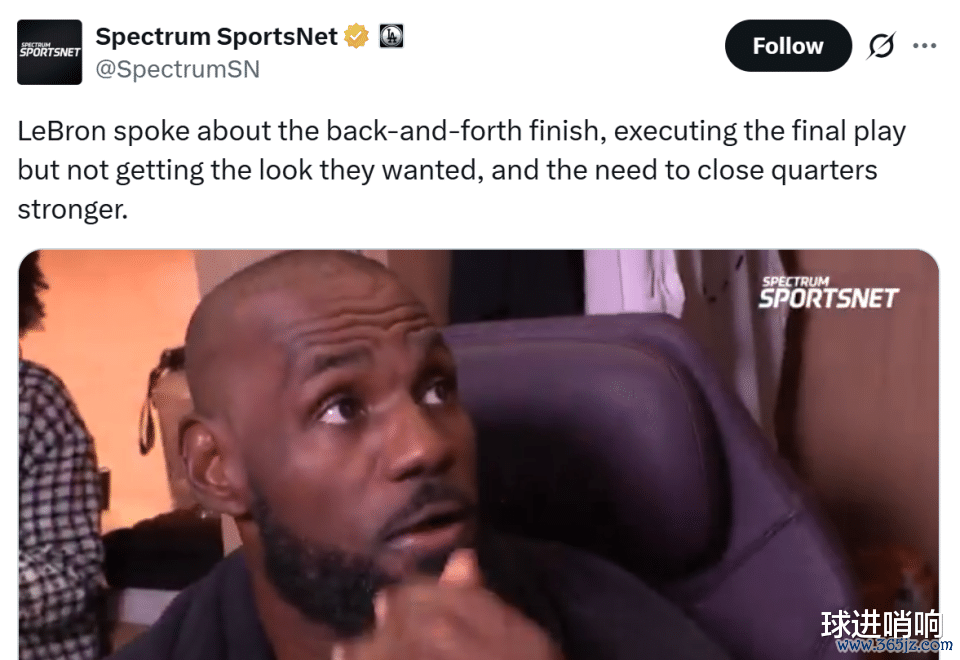Click the word stronger ending the tweet
Image resolution: width=960 pixels, height=660 pixels.
(72, 209)
